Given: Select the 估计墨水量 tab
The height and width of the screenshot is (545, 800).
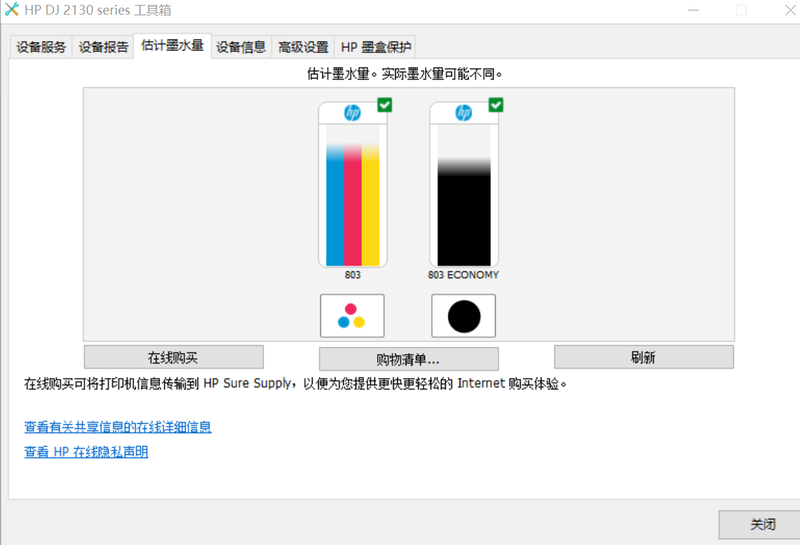Looking at the screenshot, I should click(172, 46).
